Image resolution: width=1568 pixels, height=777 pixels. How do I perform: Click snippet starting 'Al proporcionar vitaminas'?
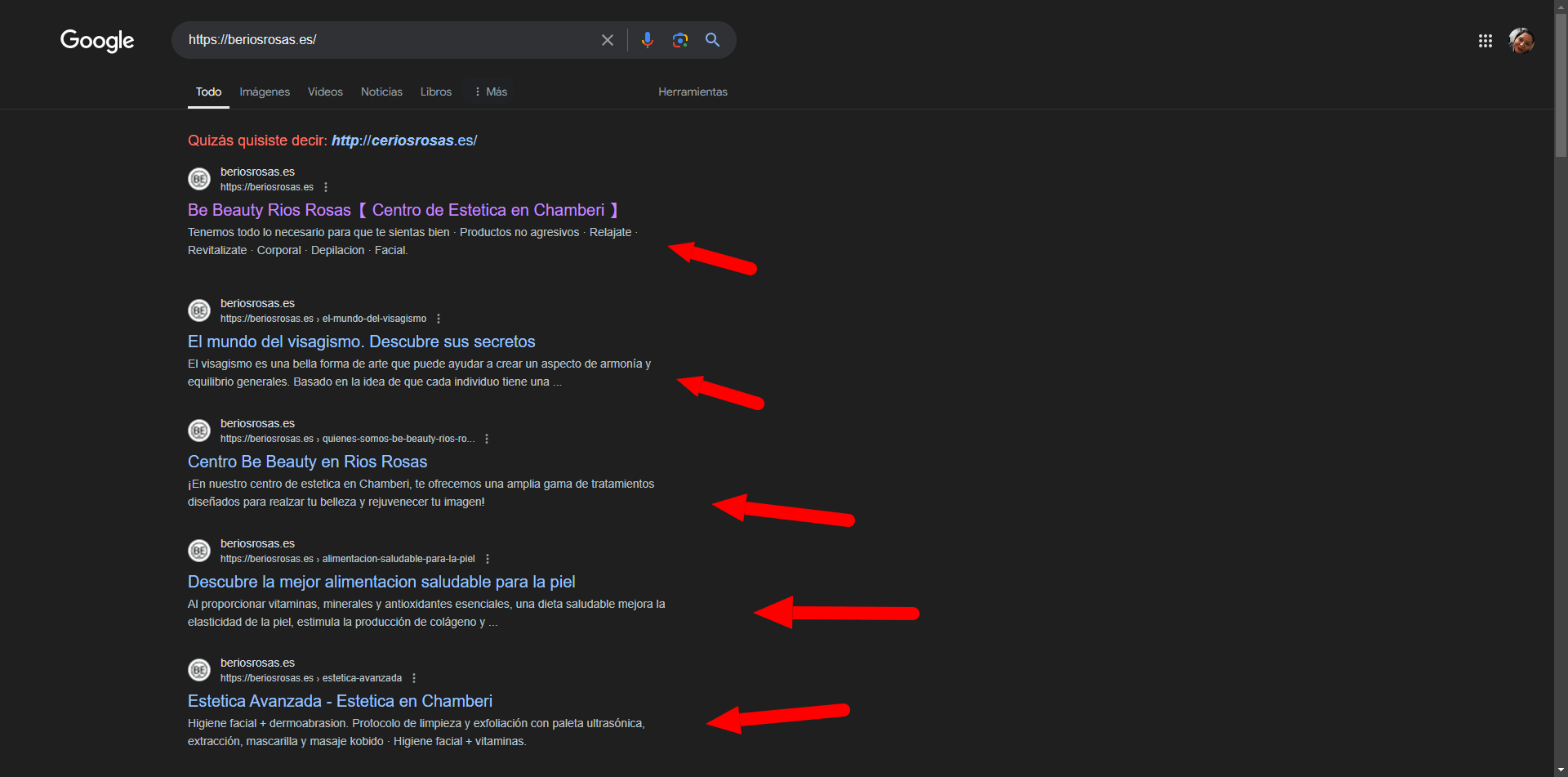(426, 613)
